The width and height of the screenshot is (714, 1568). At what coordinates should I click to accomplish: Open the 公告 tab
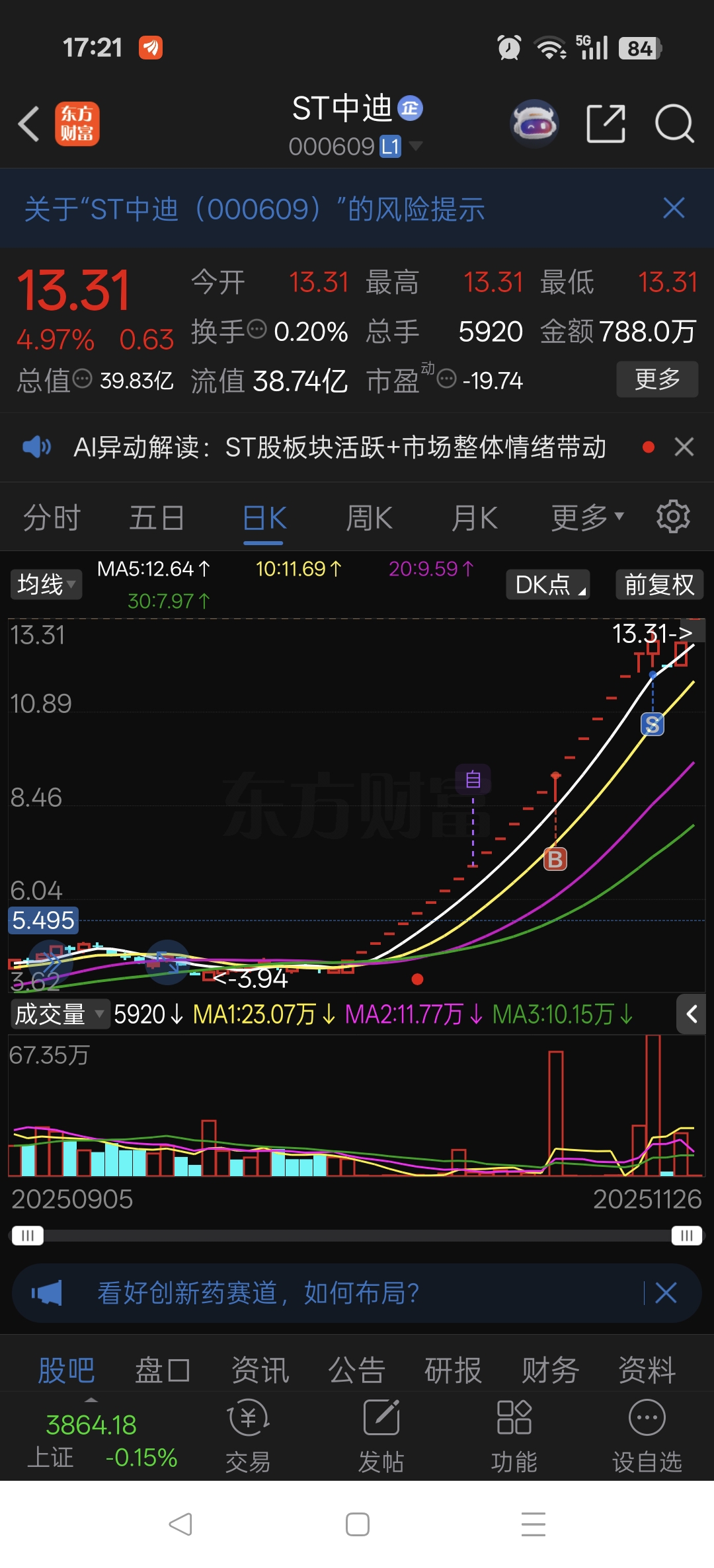[x=356, y=1370]
